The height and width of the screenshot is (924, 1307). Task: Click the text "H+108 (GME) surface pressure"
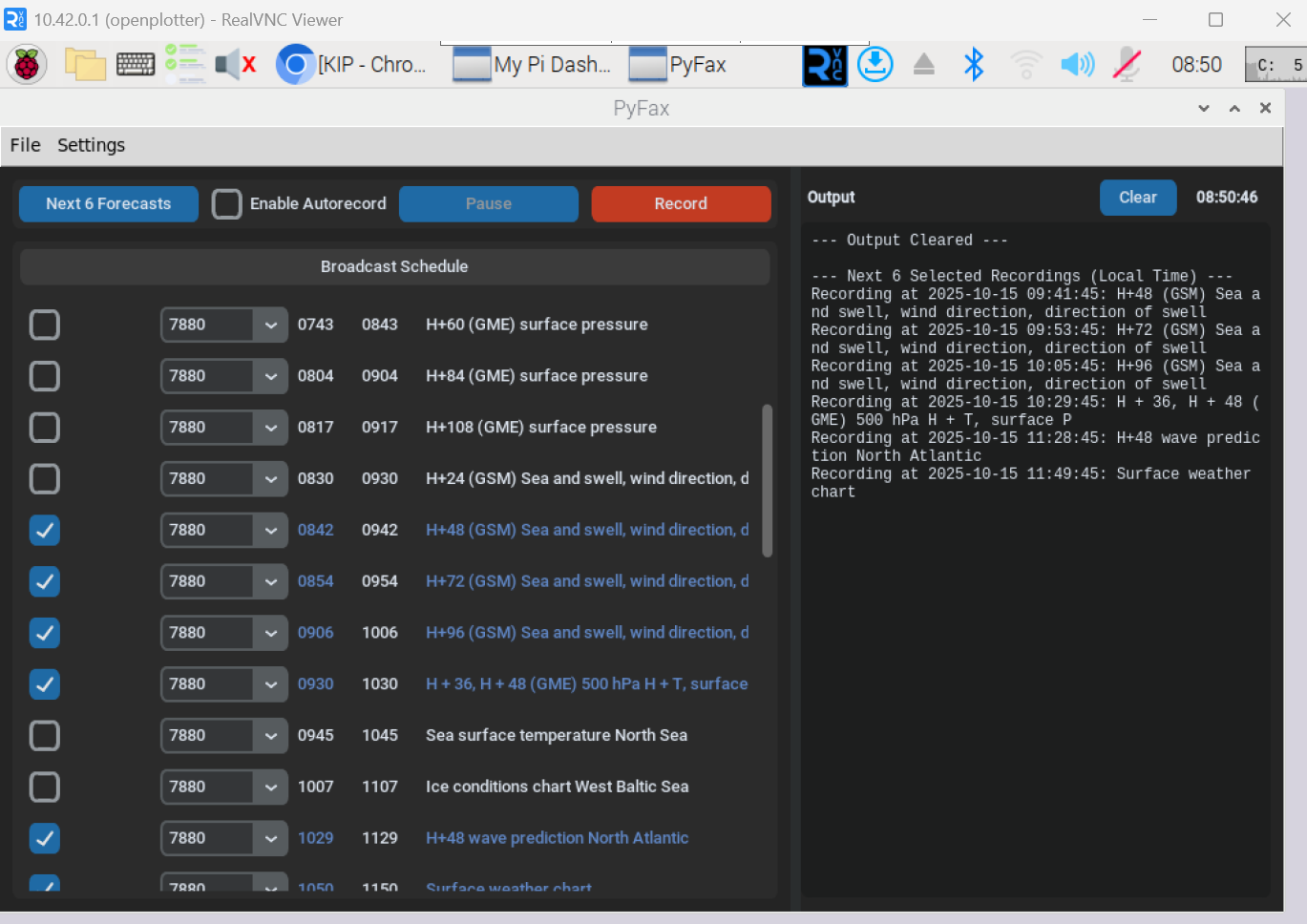(x=541, y=428)
